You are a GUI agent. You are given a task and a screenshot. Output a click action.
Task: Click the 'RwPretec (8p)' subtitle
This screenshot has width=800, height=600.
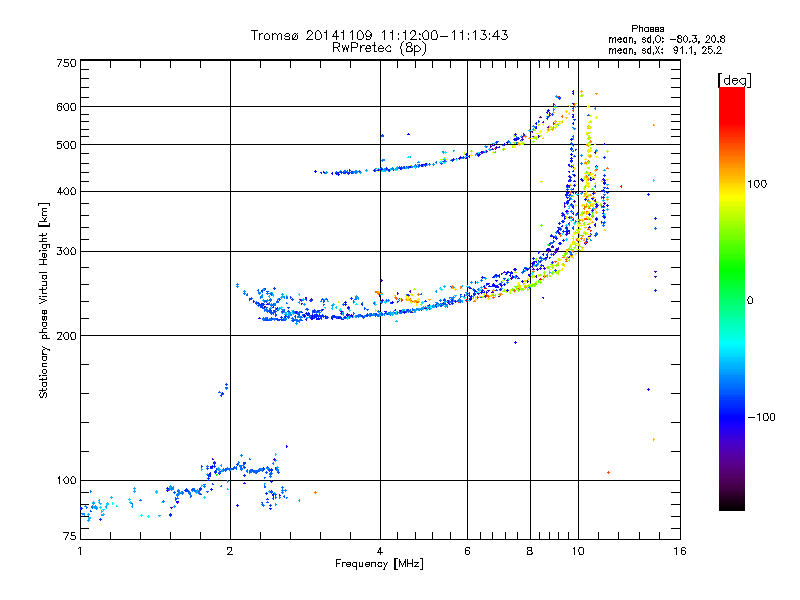coord(379,48)
